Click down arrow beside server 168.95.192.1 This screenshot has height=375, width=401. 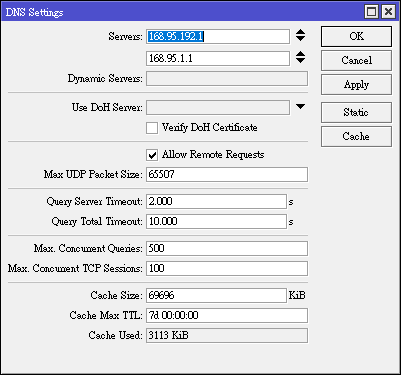300,39
